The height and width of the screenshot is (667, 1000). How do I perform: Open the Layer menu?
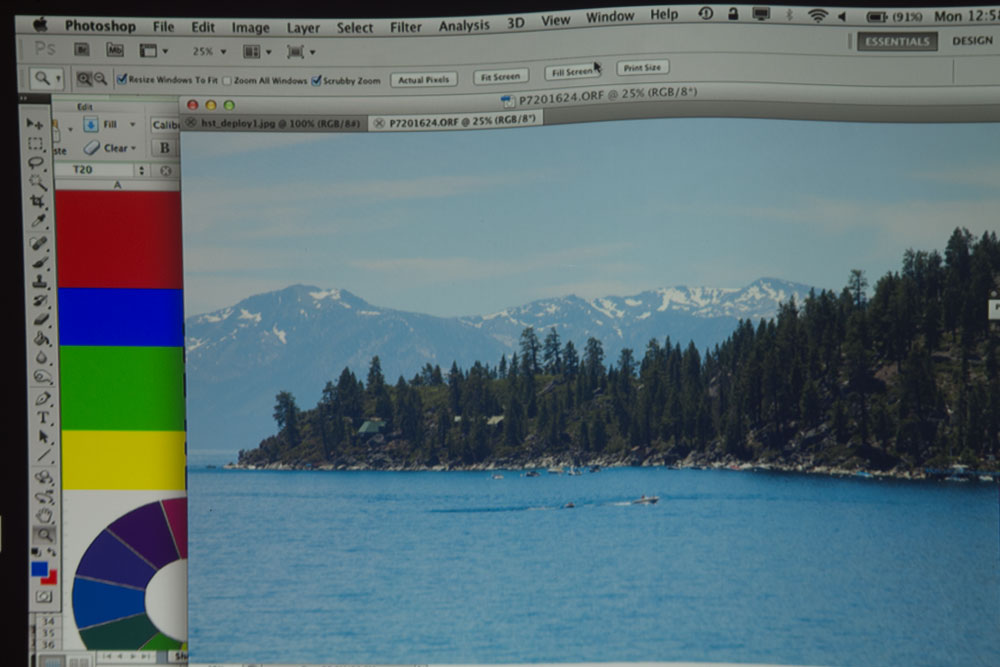coord(303,27)
